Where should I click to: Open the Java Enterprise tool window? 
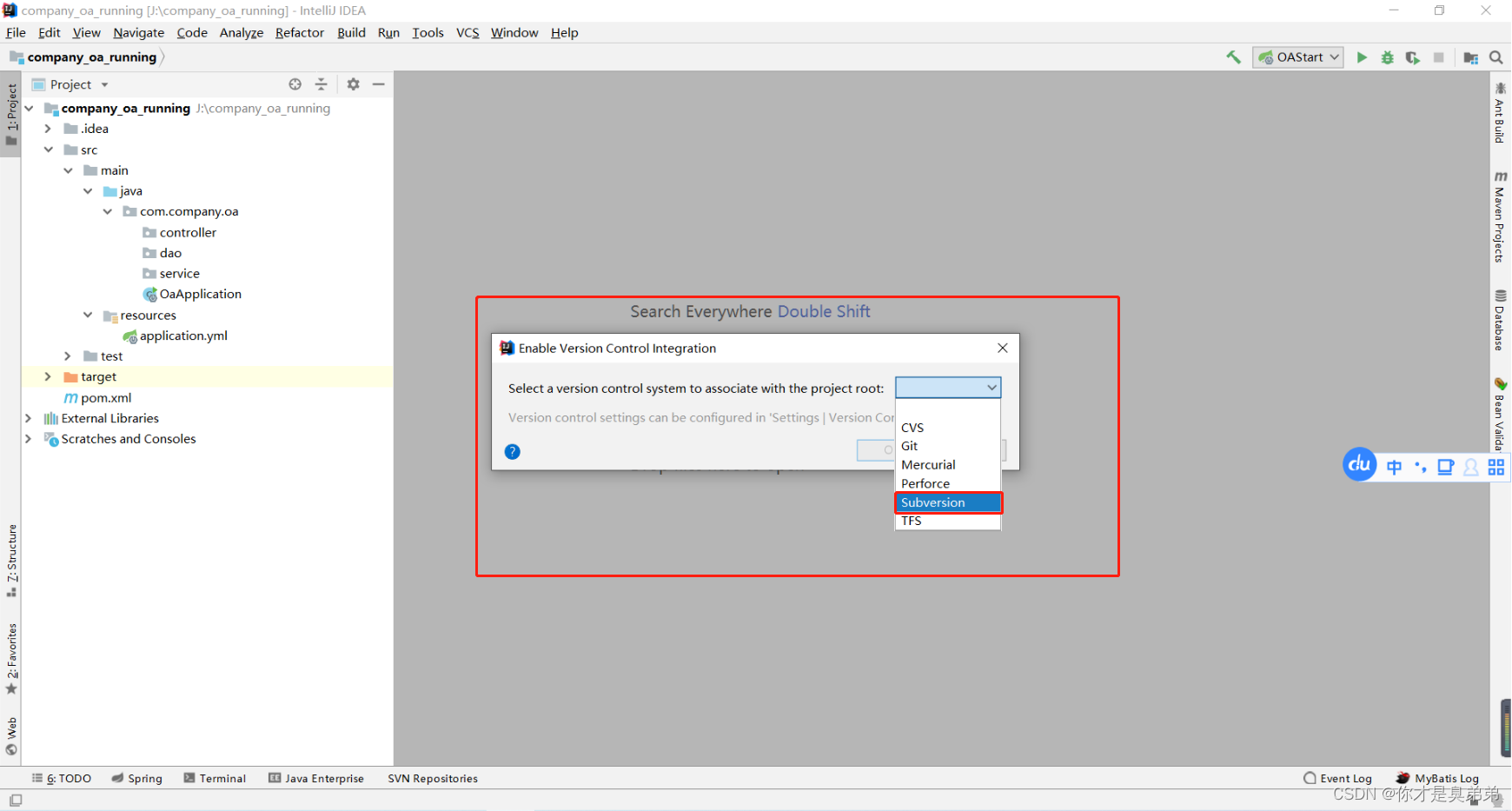coord(316,778)
